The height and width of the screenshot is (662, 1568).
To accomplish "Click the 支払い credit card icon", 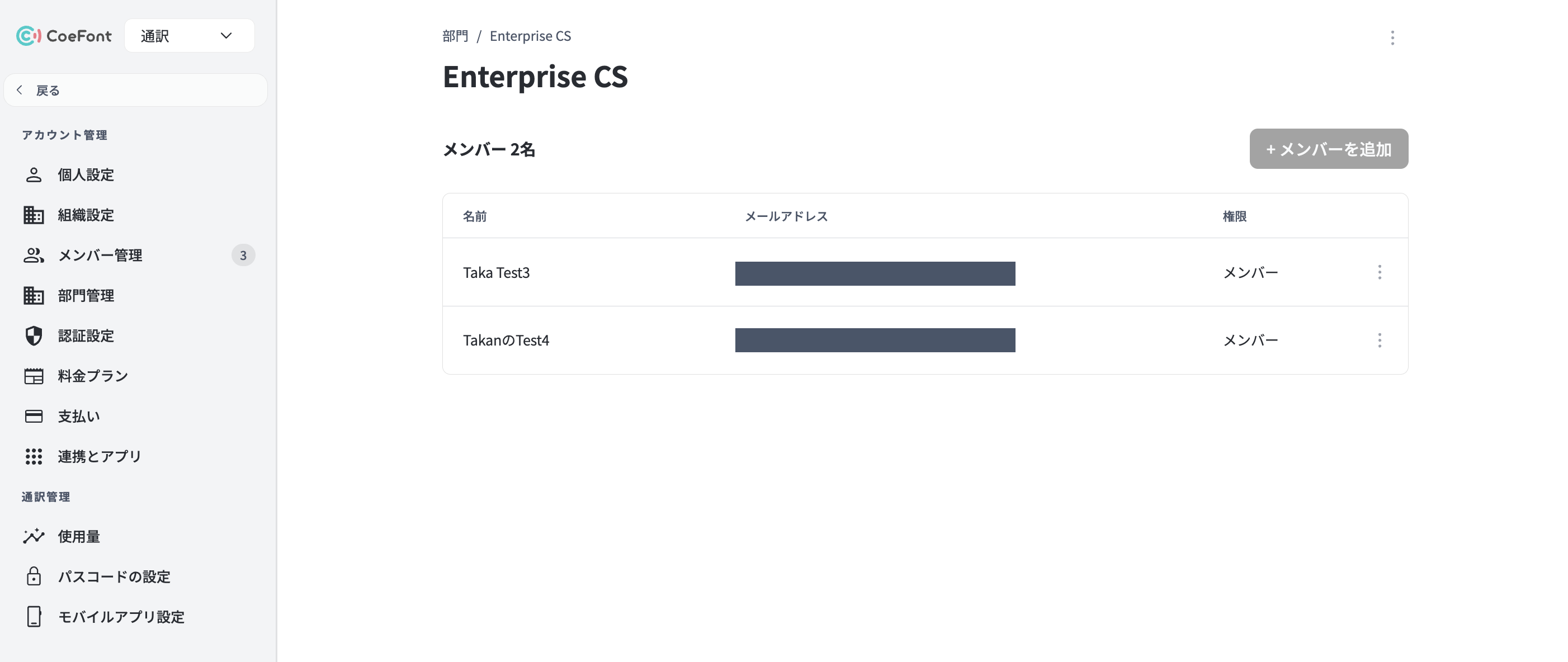I will point(34,416).
